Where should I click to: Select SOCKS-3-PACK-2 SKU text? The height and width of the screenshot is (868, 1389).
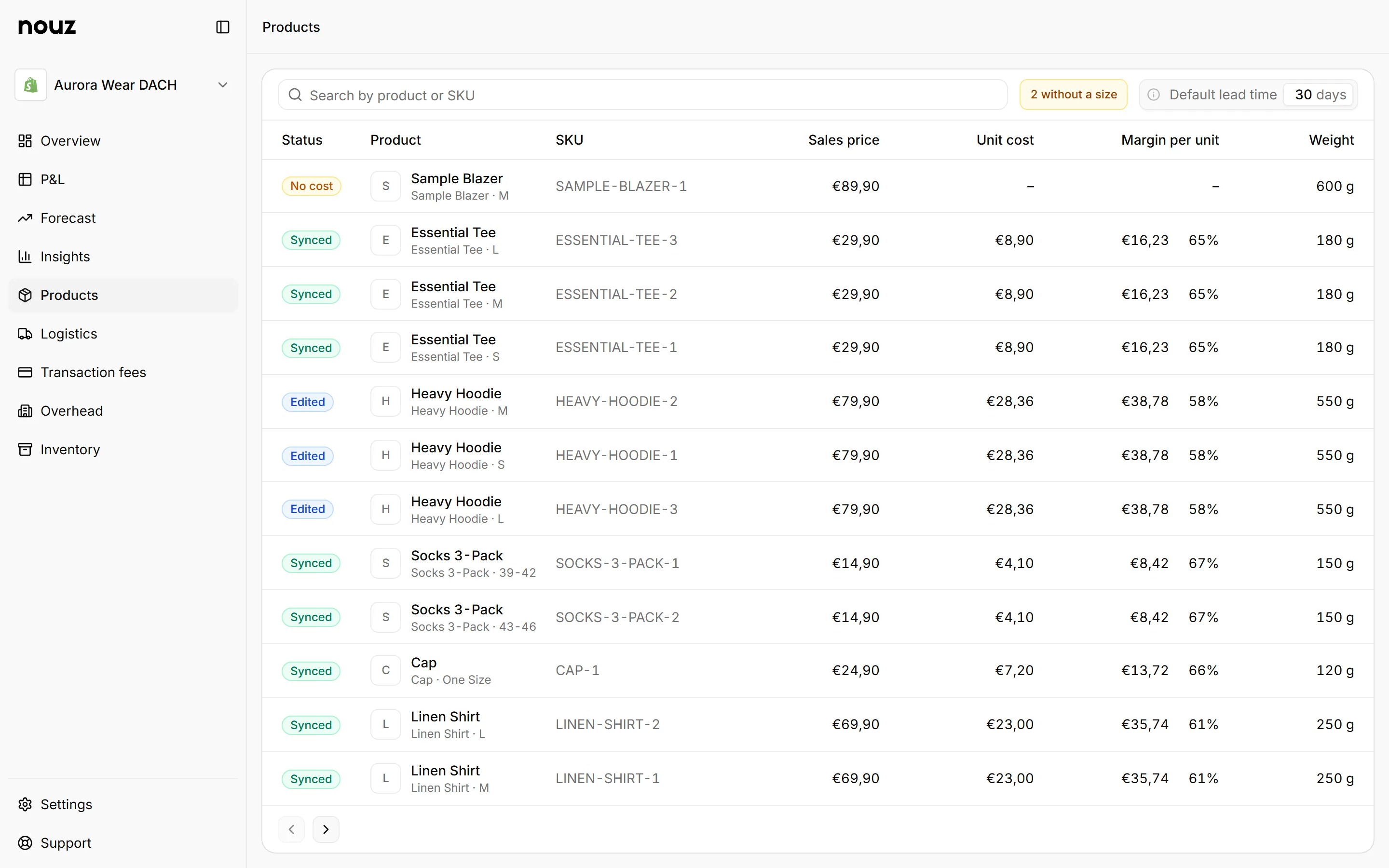pos(618,617)
